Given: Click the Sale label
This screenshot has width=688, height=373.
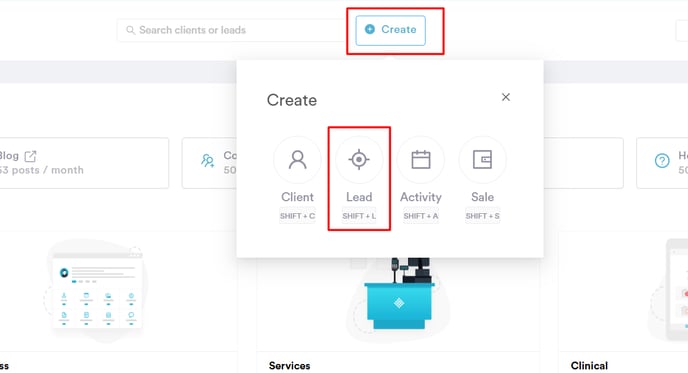Looking at the screenshot, I should tap(482, 197).
